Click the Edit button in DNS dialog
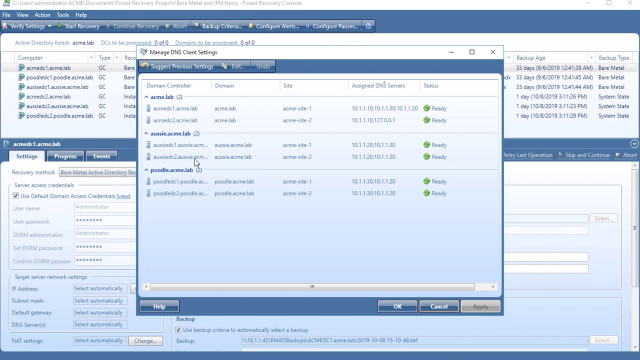The width and height of the screenshot is (640, 360). [x=233, y=66]
